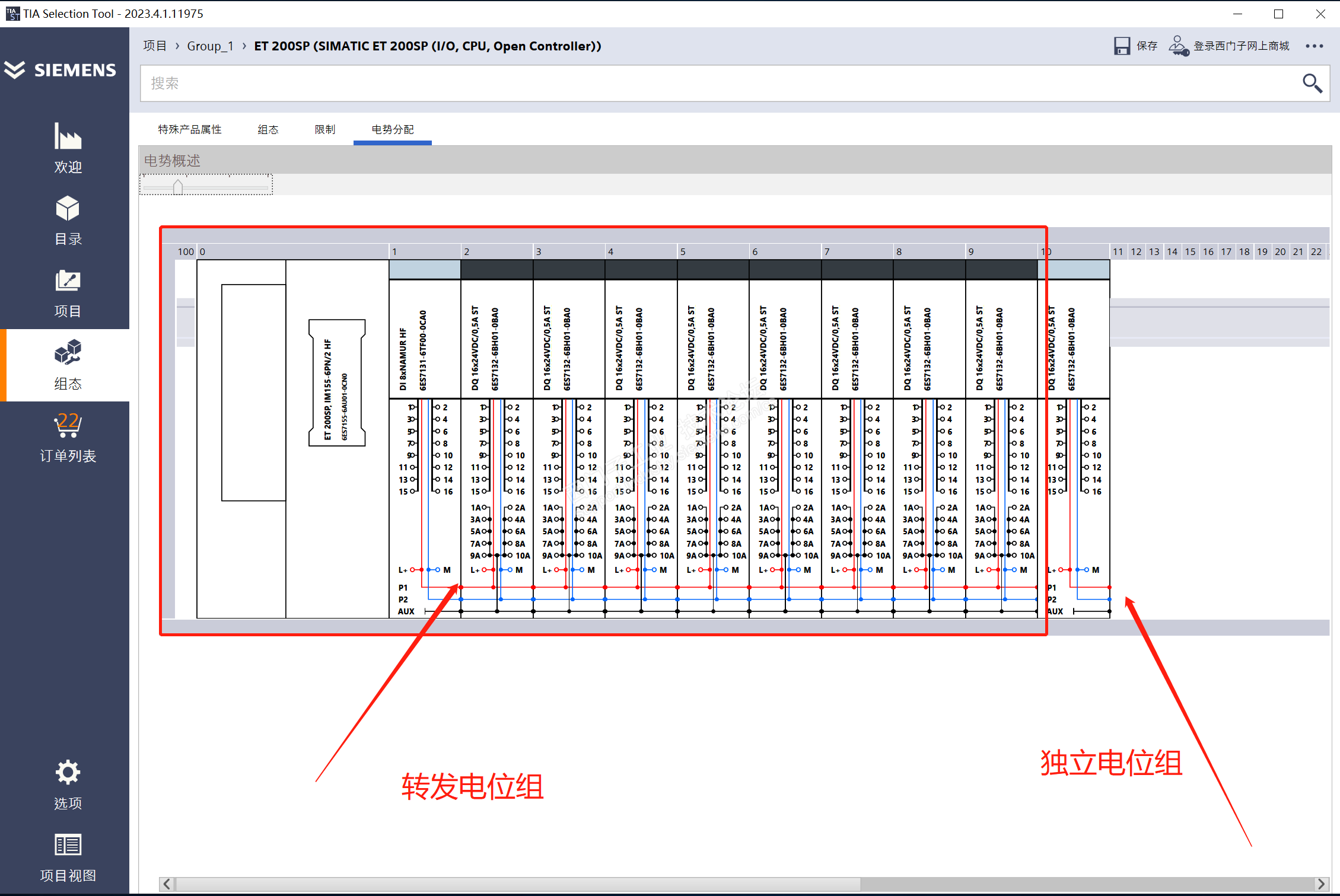Open the 选项 options gear icon
The width and height of the screenshot is (1340, 896).
[x=68, y=773]
